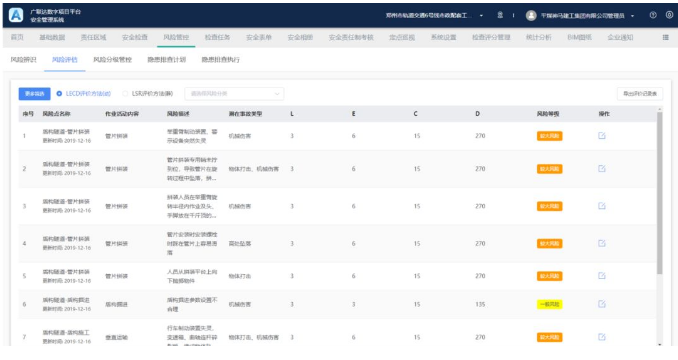The image size is (678, 360).
Task: Switch to the 隐患排查计划 sub-tab
Action: [x=166, y=60]
